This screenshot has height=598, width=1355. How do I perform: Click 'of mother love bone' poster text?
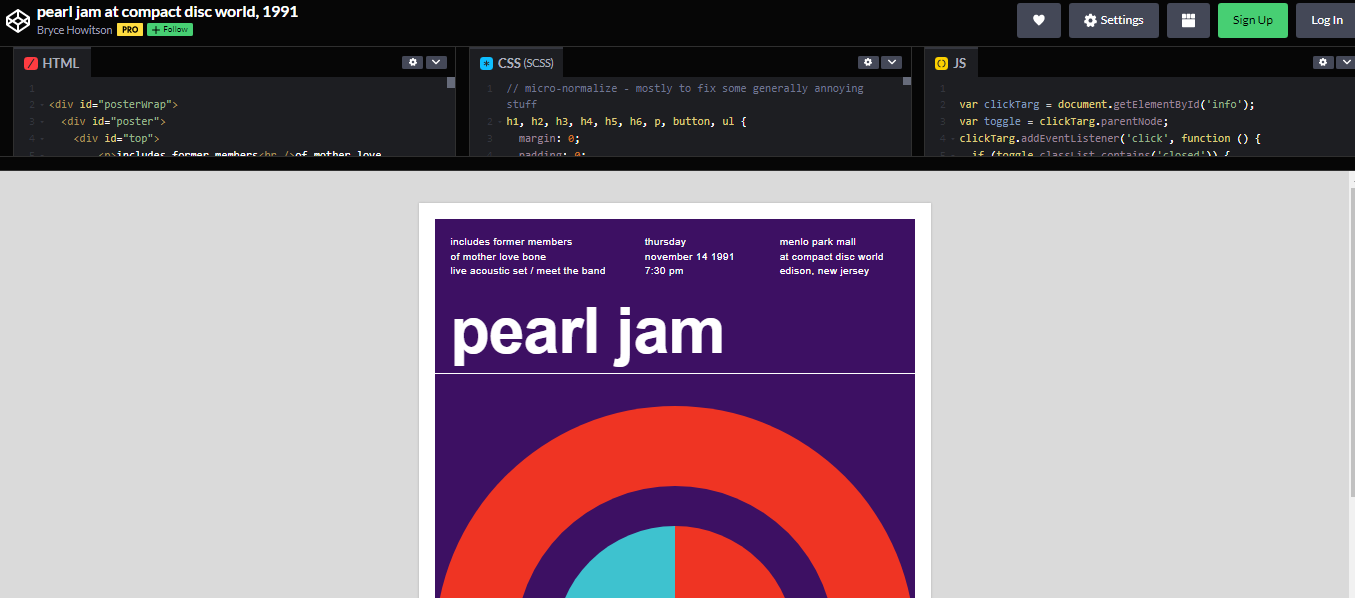tap(498, 257)
